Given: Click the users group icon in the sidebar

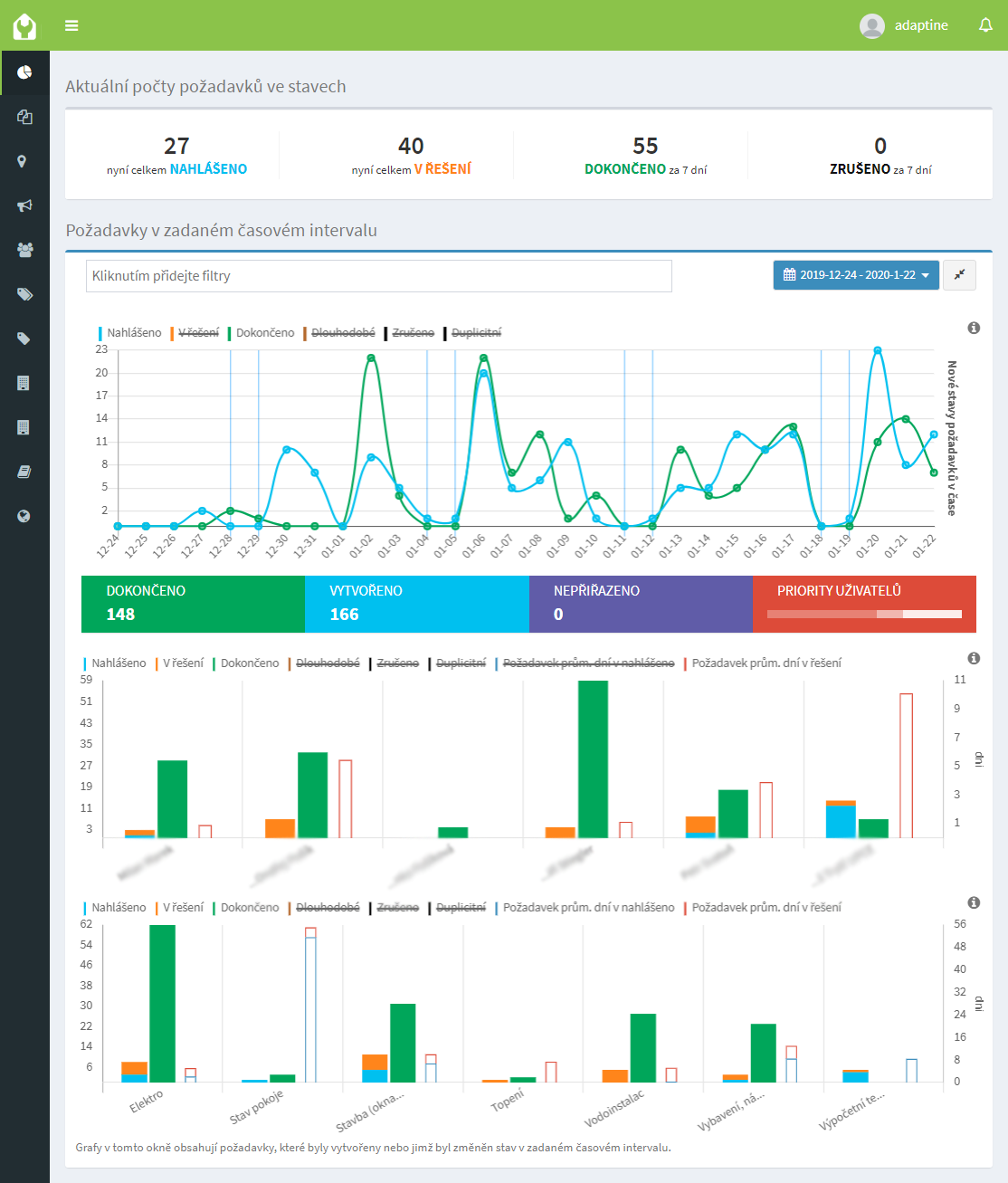Looking at the screenshot, I should click(x=24, y=250).
